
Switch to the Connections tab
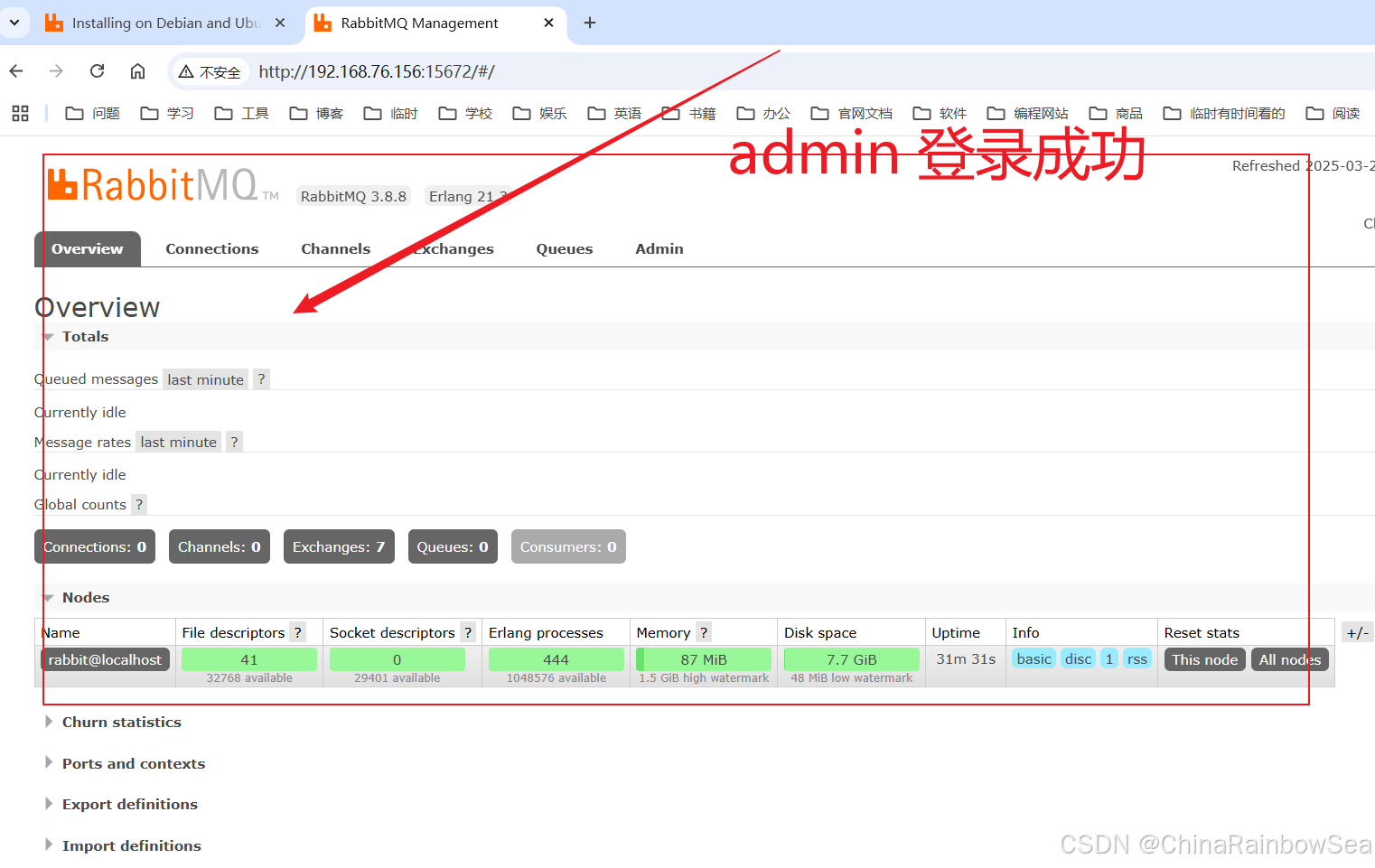[212, 248]
